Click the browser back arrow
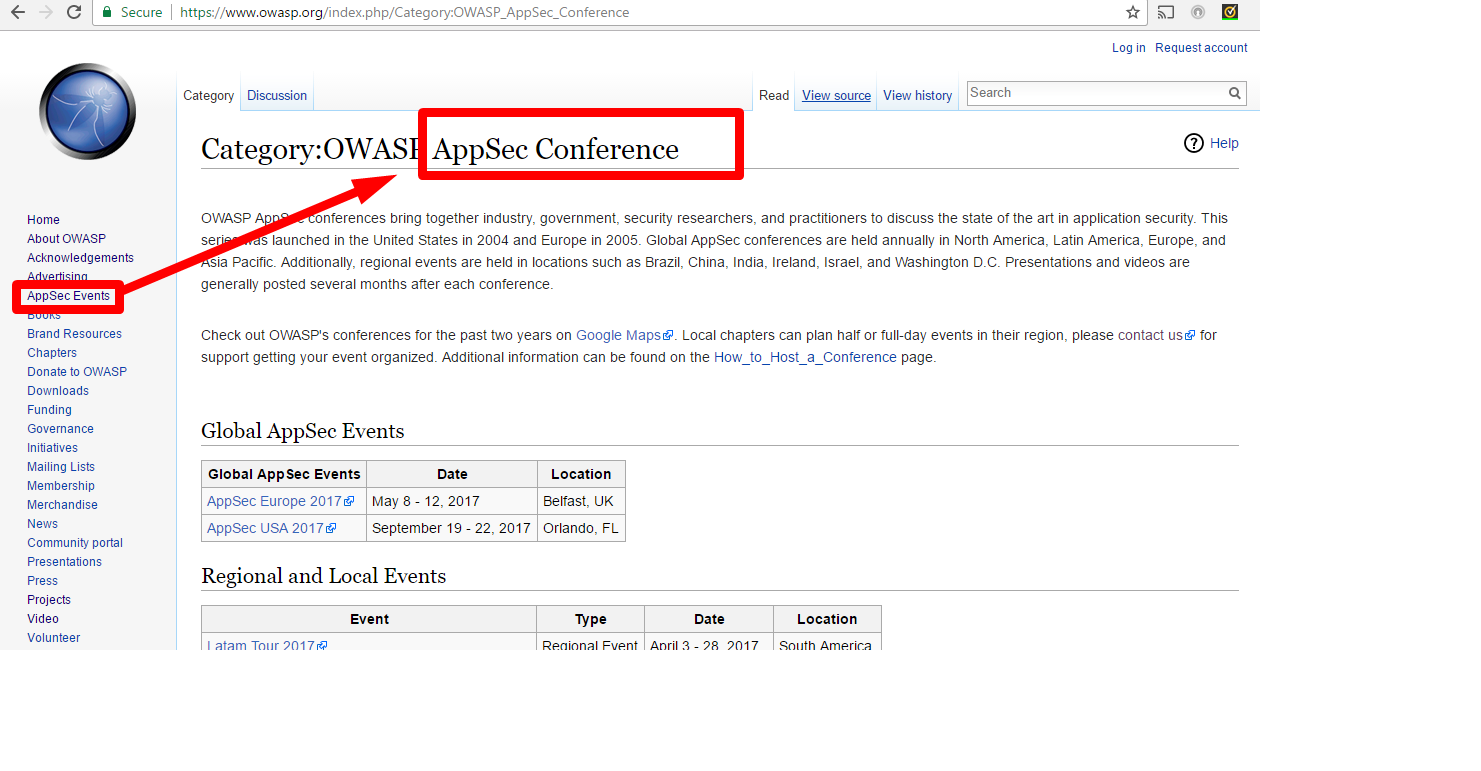The height and width of the screenshot is (771, 1481). point(17,12)
